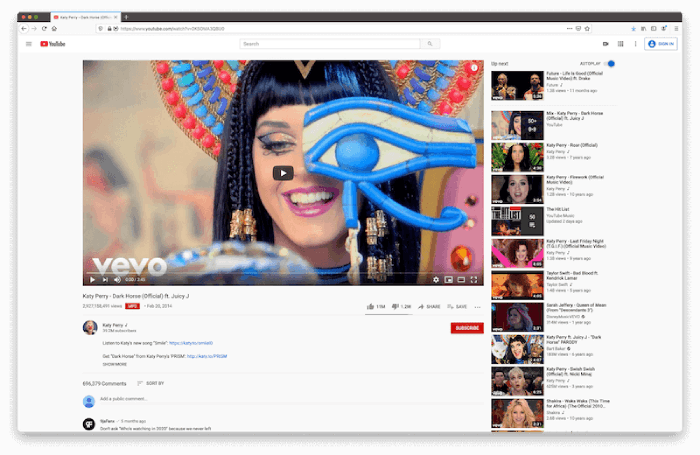
Task: Click SHARE below the video
Action: pyautogui.click(x=429, y=307)
